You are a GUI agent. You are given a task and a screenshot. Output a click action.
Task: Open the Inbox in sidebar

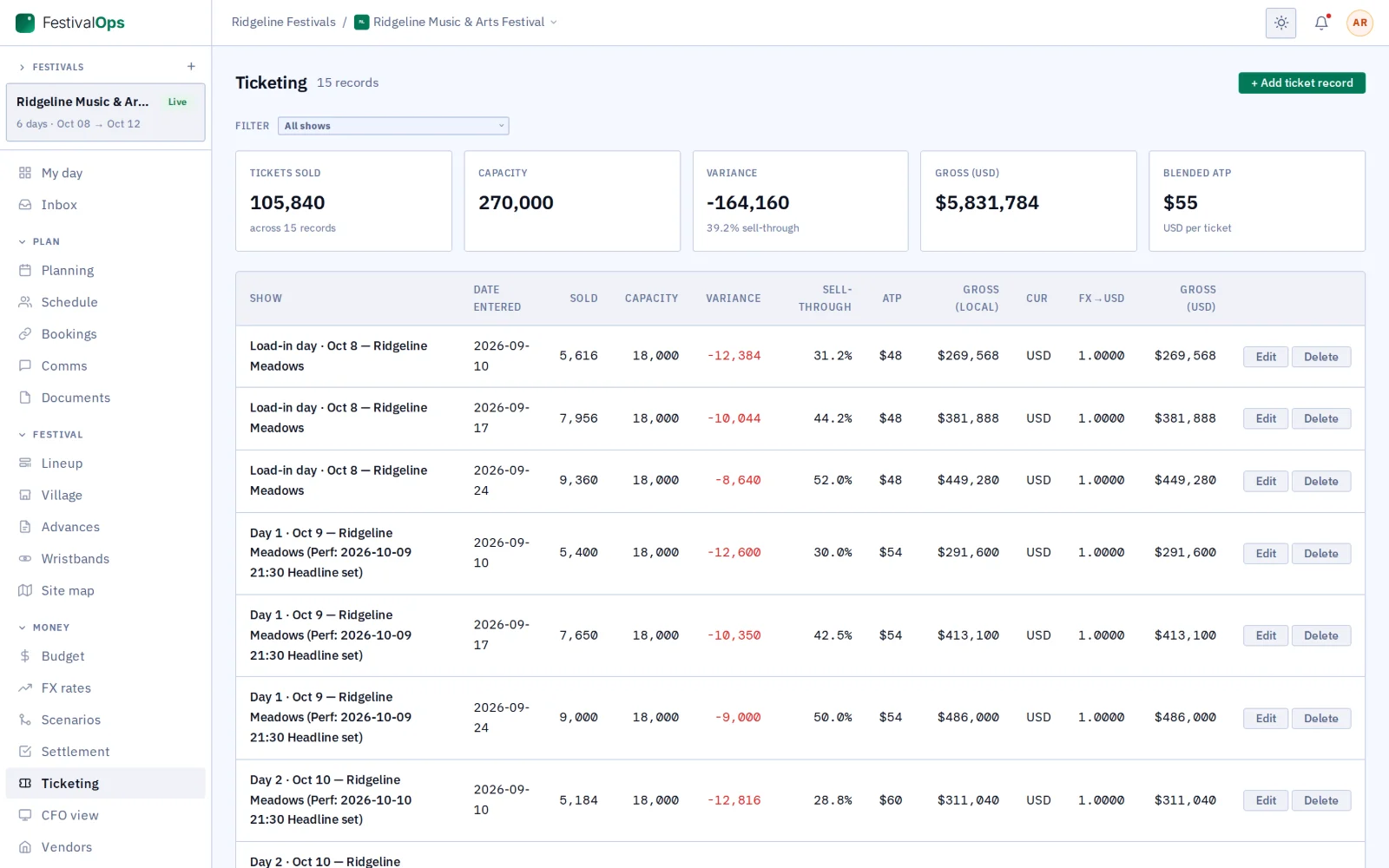[106, 205]
